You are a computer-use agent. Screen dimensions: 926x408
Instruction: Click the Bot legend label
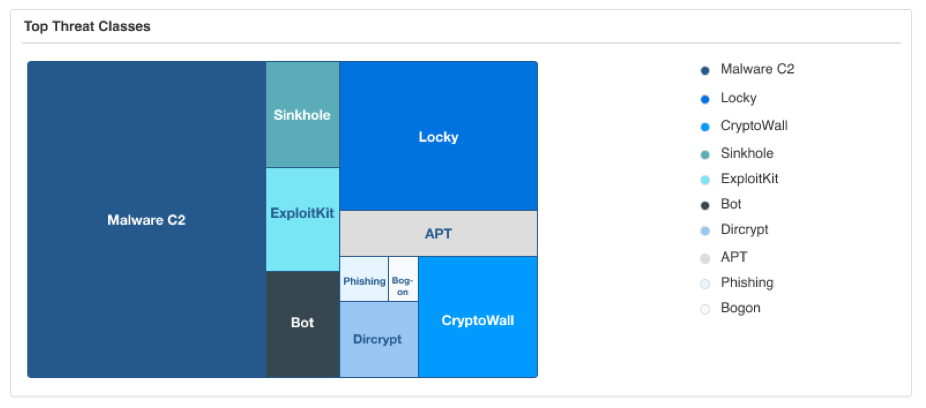(731, 205)
